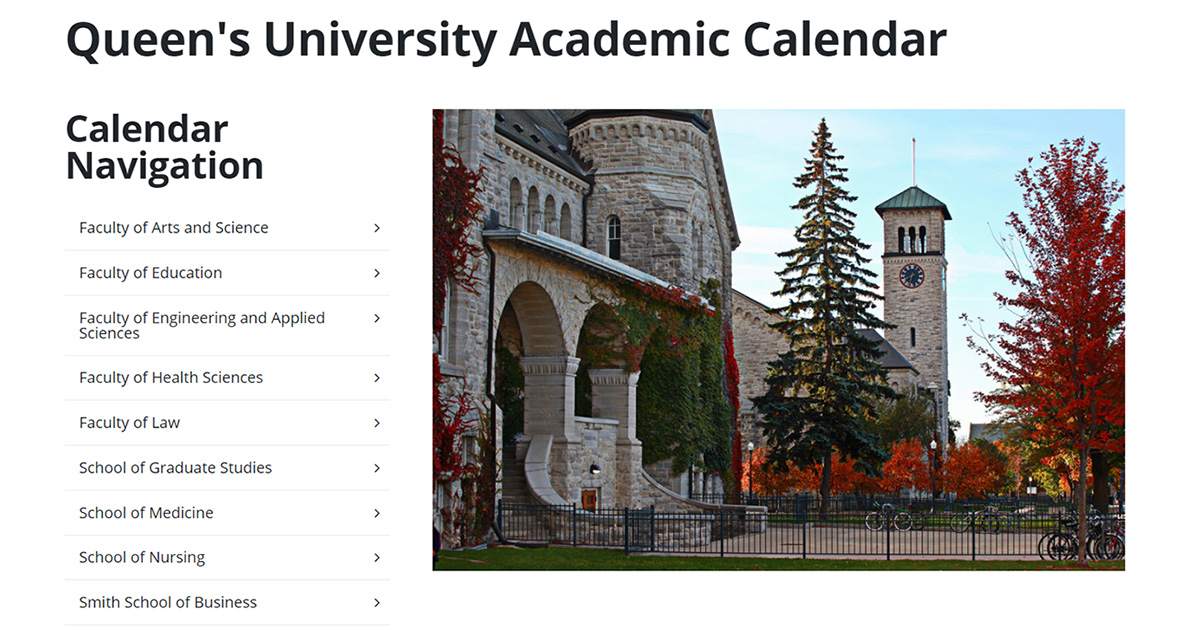Click the Queen's University Academic Calendar heading
This screenshot has width=1200, height=630.
(x=506, y=40)
